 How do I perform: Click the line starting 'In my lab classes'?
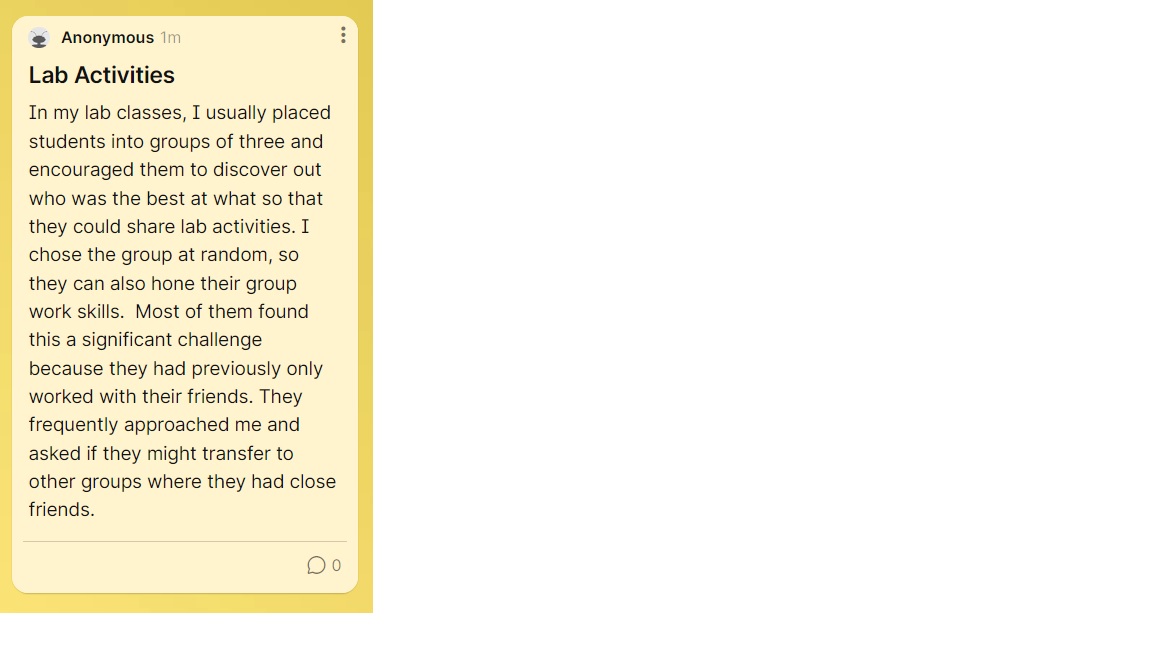180,113
